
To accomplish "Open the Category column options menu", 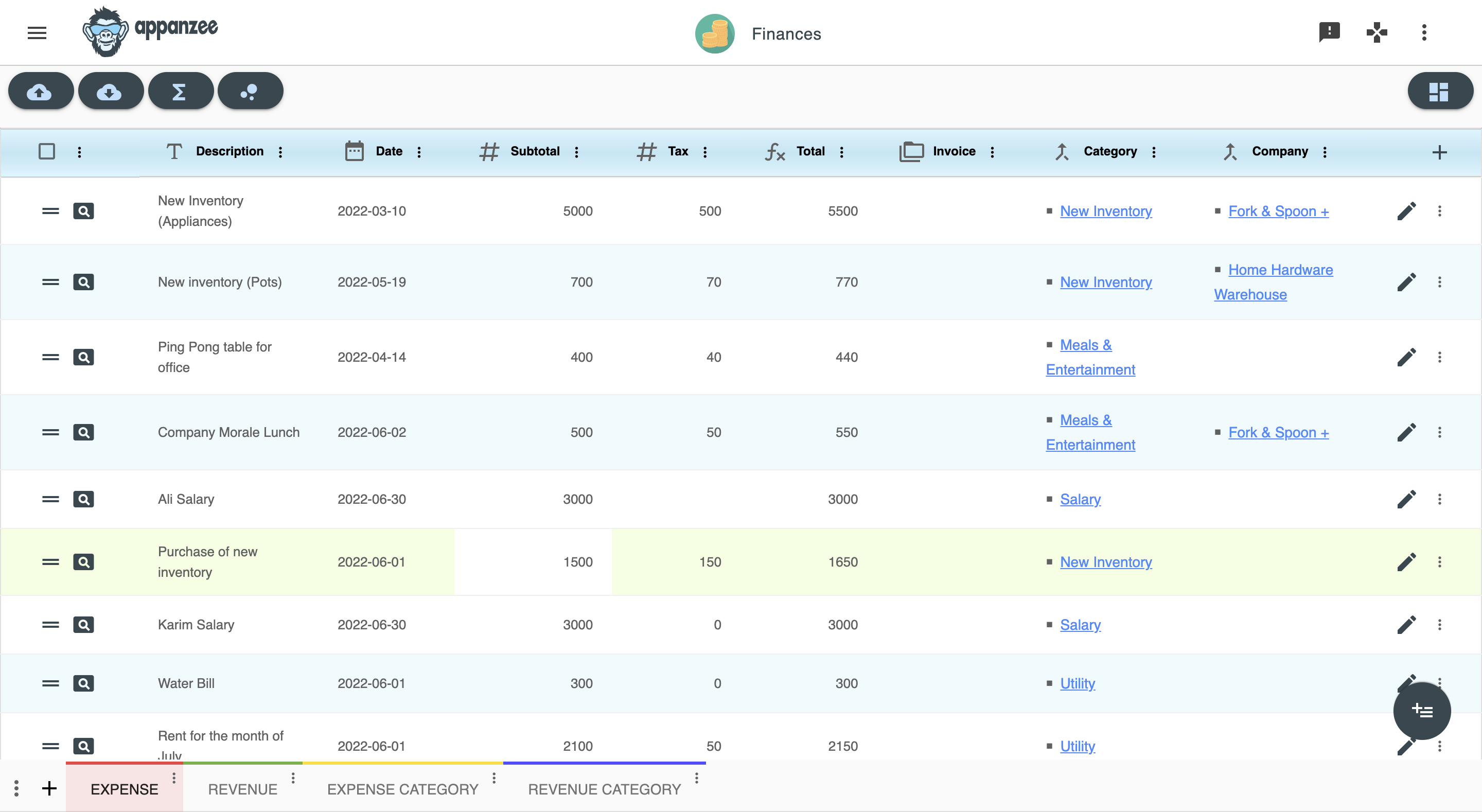I will click(x=1154, y=152).
